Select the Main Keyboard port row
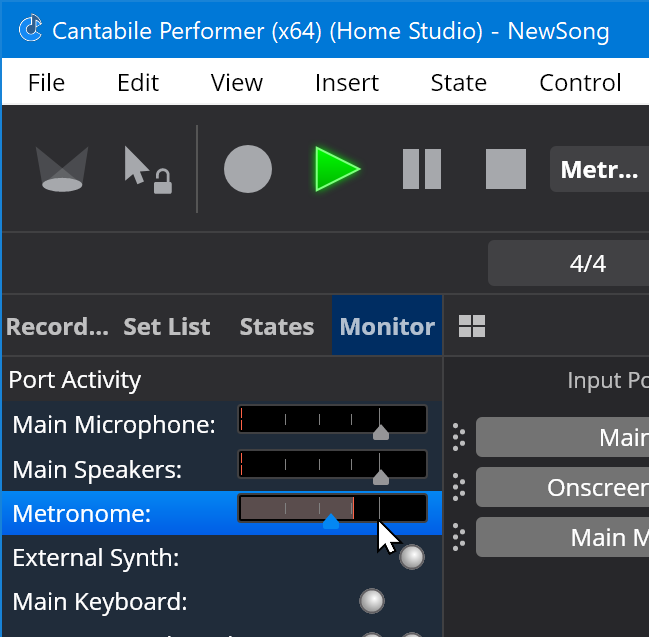This screenshot has width=649, height=637. (x=222, y=601)
